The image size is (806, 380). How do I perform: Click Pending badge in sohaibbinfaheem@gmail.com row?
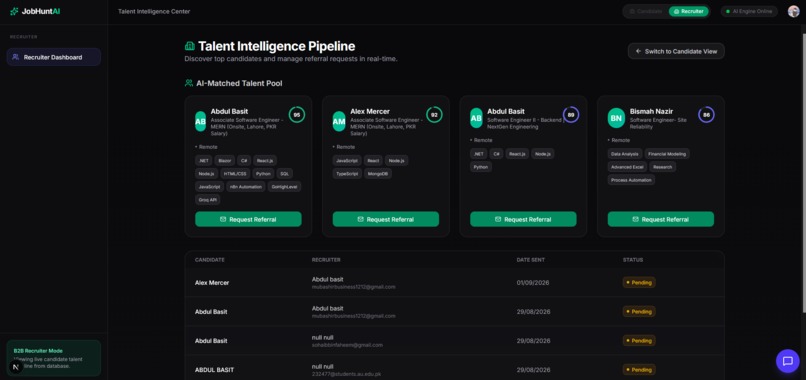pos(639,340)
